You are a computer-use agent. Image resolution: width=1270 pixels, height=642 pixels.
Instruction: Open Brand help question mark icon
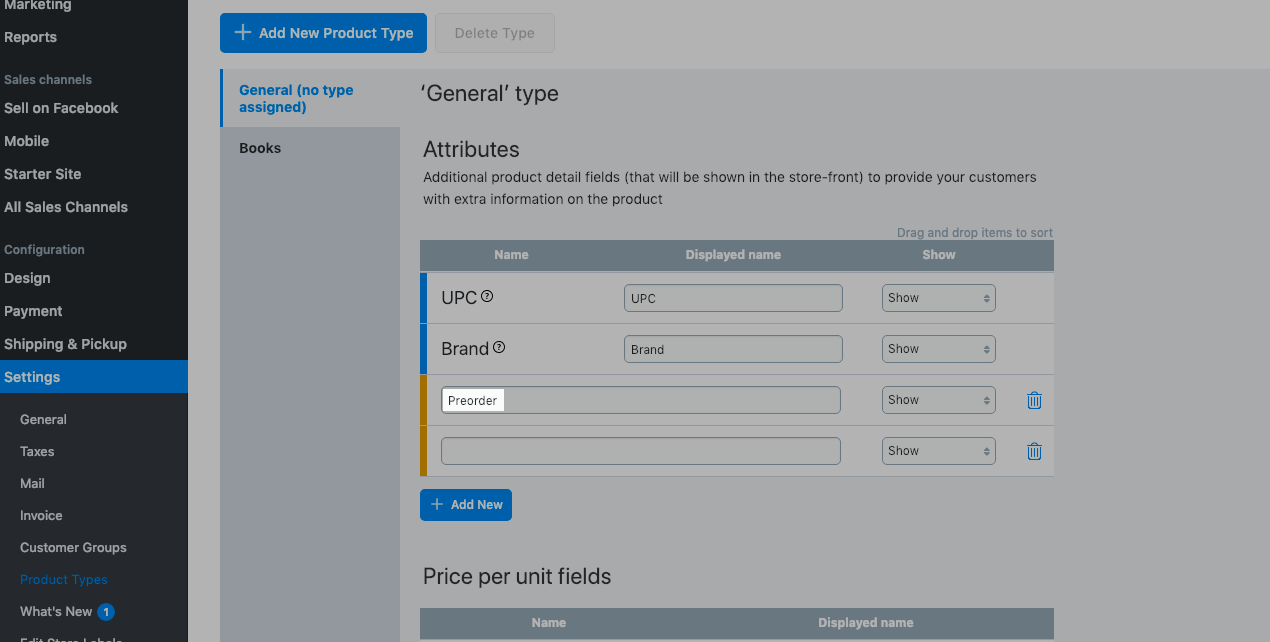click(x=499, y=348)
